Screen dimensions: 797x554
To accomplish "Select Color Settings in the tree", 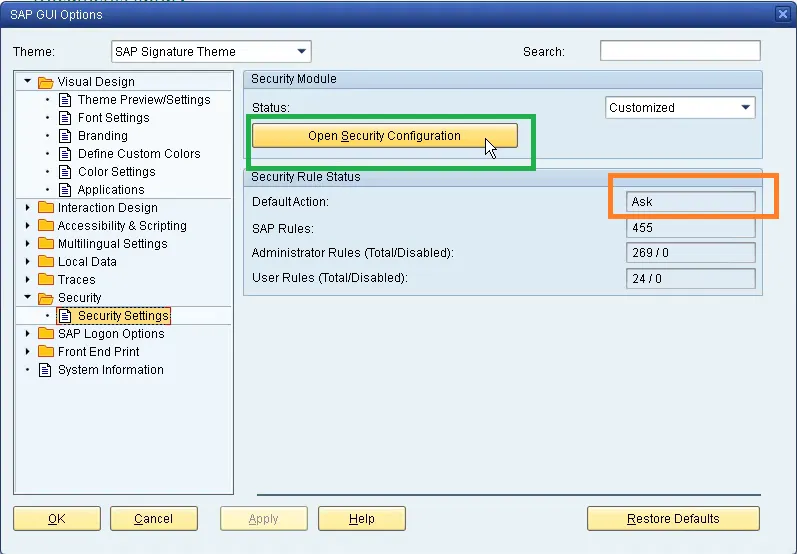I will 117,172.
